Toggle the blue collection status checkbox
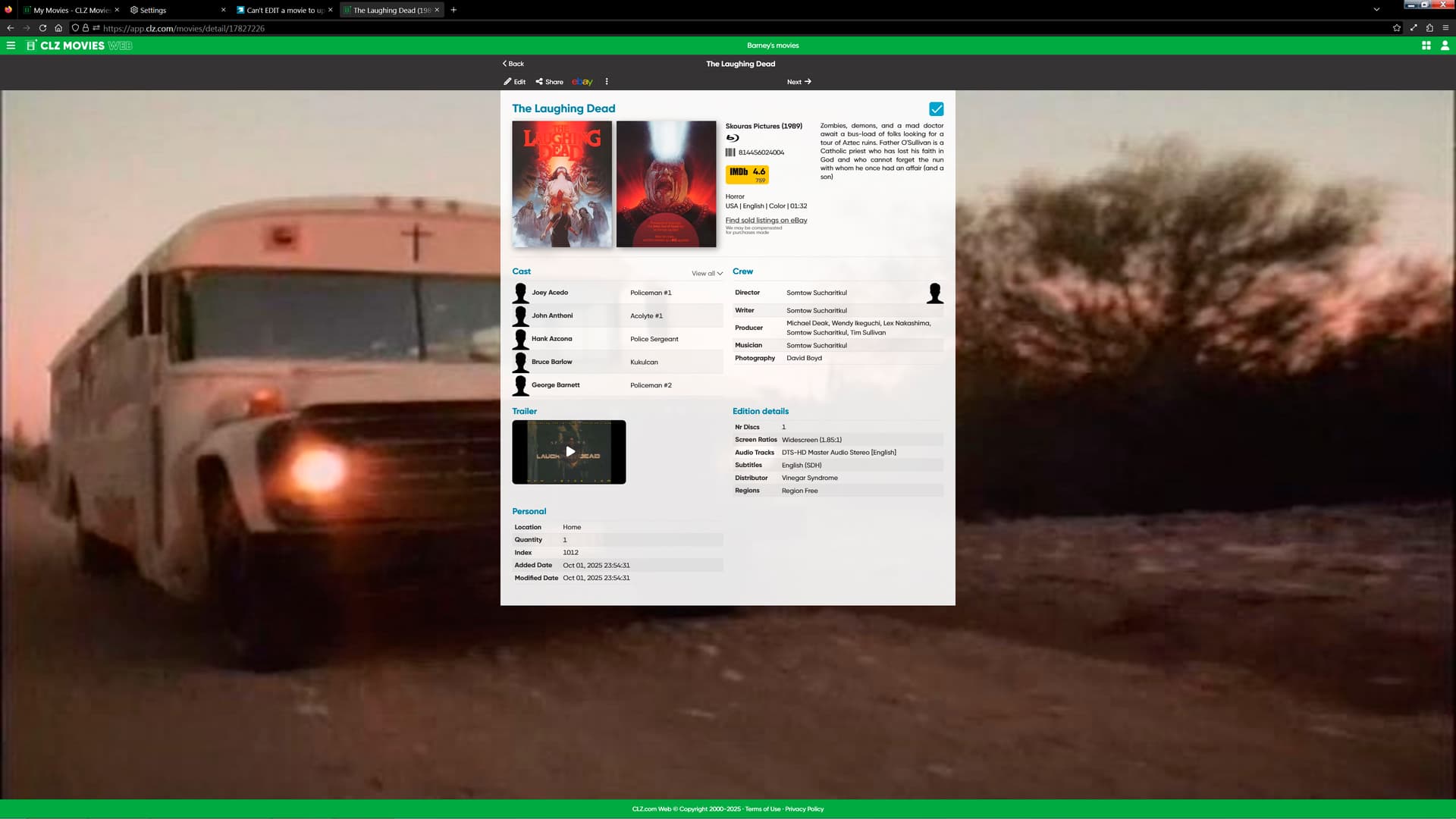Screen dimensions: 1456x819 click(x=937, y=109)
